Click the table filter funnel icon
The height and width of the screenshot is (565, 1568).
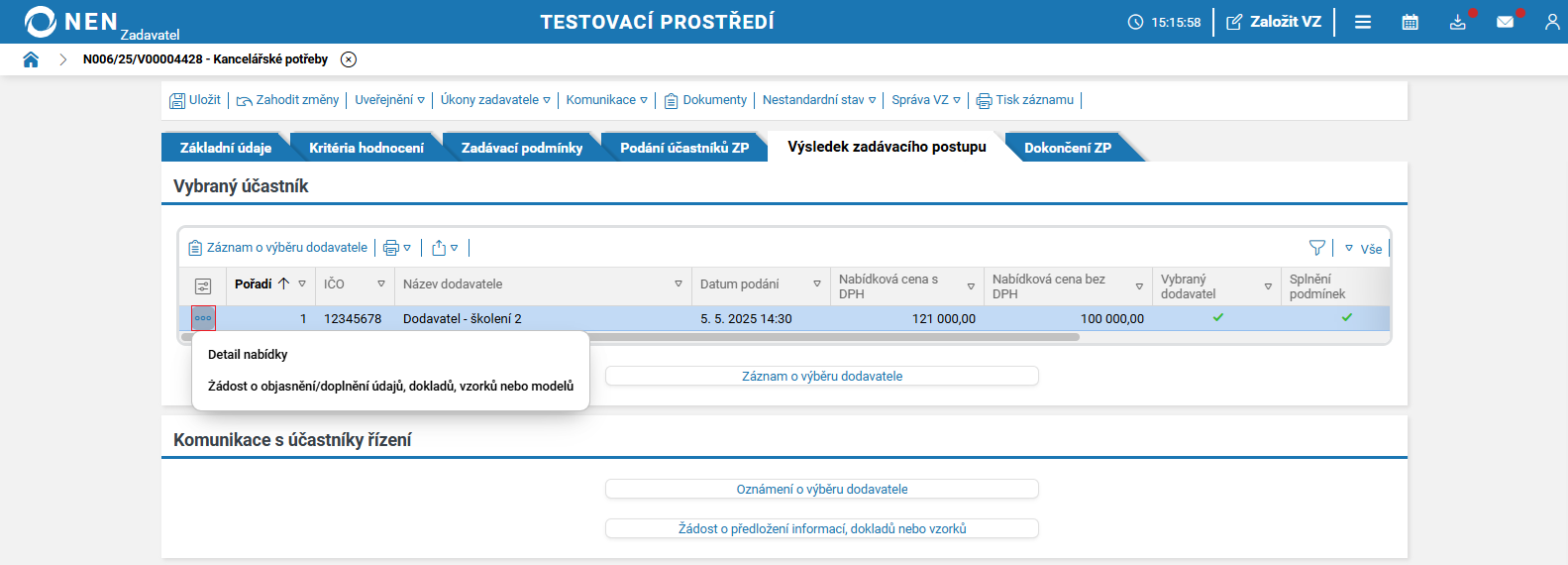pos(1316,248)
